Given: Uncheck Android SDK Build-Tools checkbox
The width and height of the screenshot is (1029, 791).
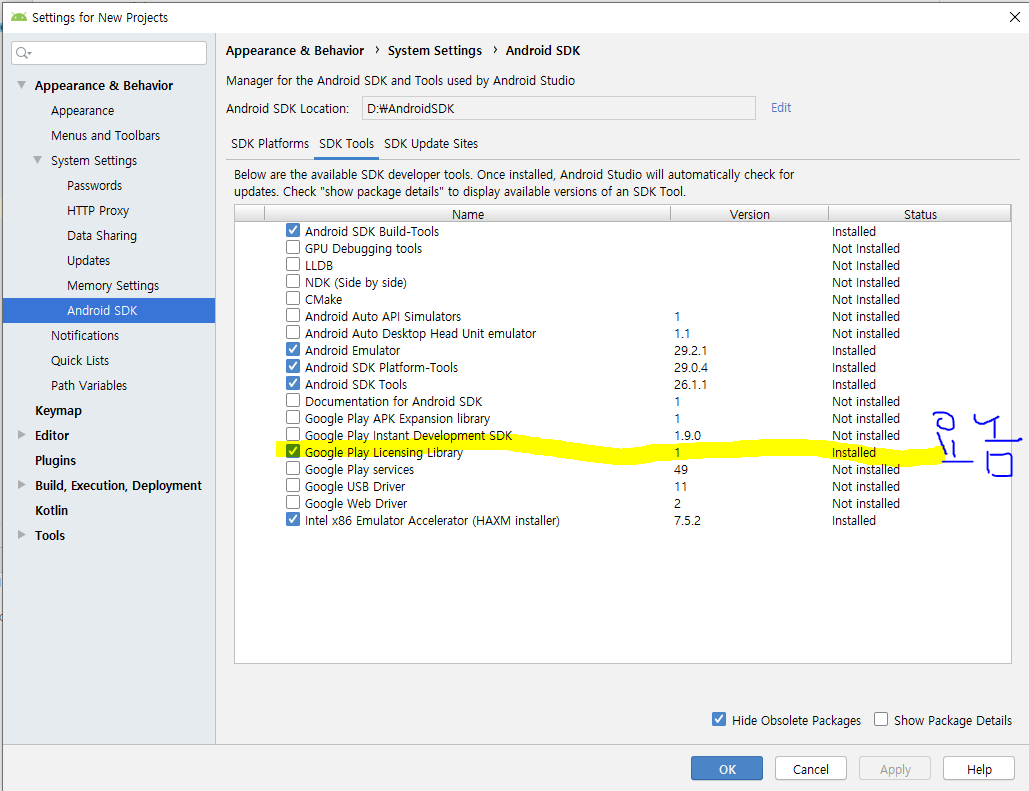Looking at the screenshot, I should coord(293,230).
